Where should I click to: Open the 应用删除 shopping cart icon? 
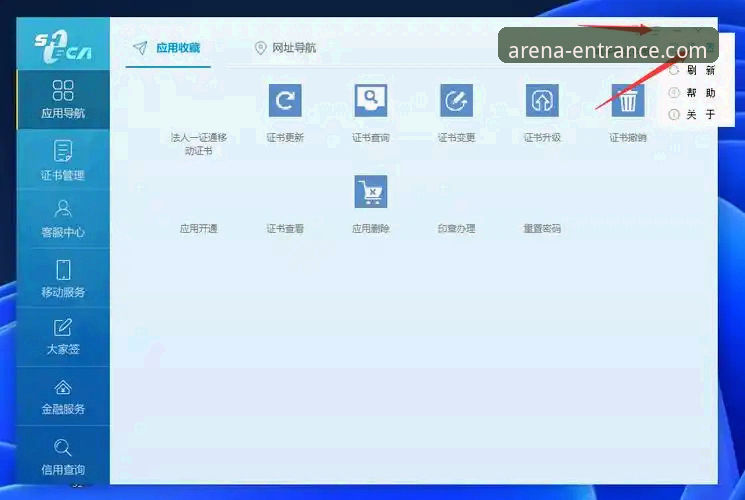pos(371,192)
